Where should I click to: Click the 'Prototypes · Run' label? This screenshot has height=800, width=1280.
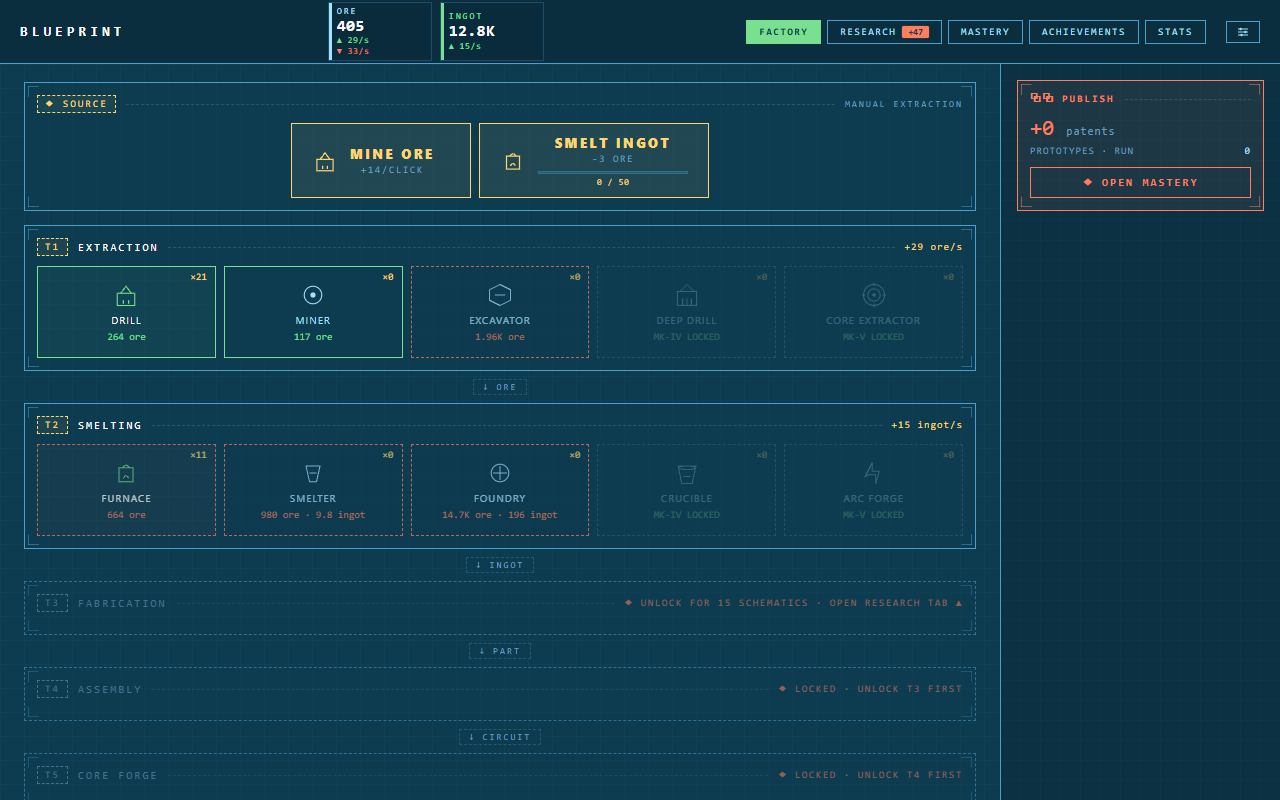coord(1082,151)
